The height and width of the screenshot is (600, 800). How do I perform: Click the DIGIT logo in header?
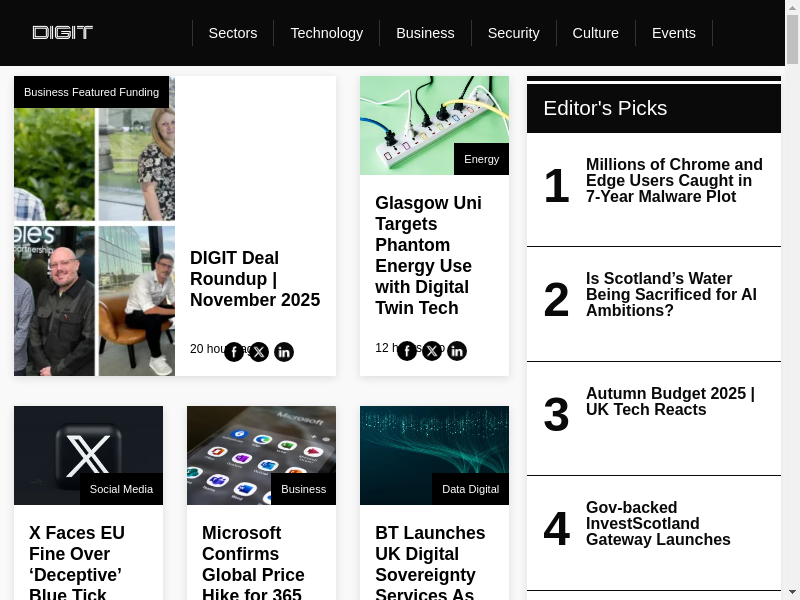pyautogui.click(x=62, y=33)
